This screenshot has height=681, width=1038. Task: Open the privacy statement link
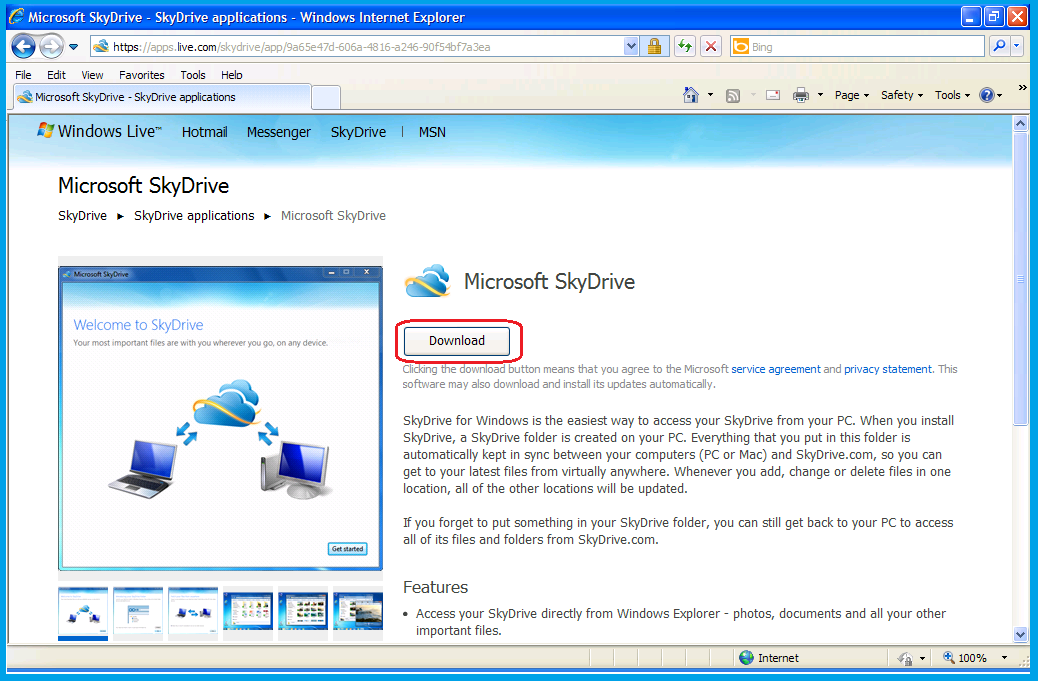point(888,369)
